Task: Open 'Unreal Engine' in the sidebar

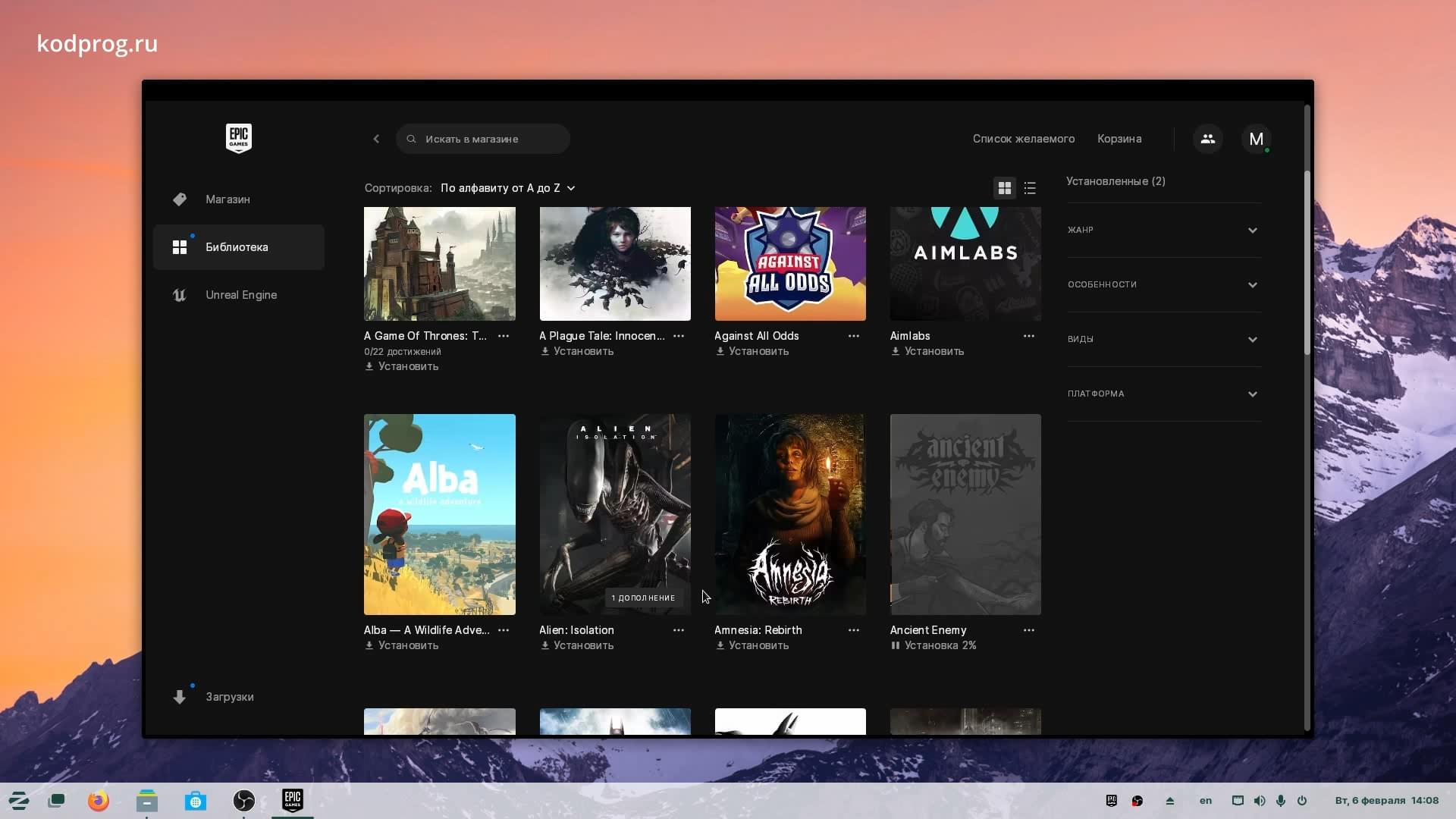Action: 239,295
